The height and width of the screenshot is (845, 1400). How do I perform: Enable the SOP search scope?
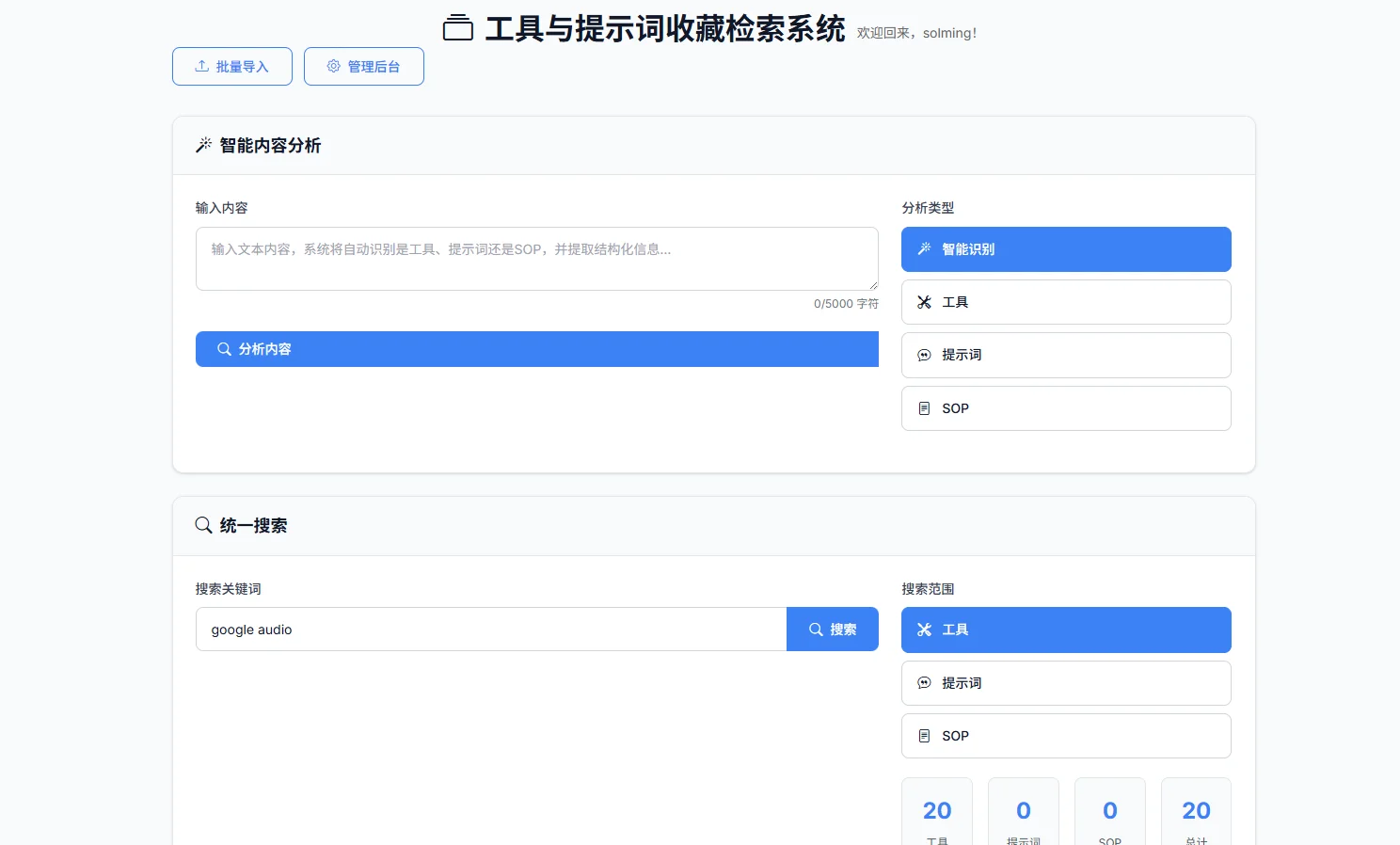(x=1065, y=736)
